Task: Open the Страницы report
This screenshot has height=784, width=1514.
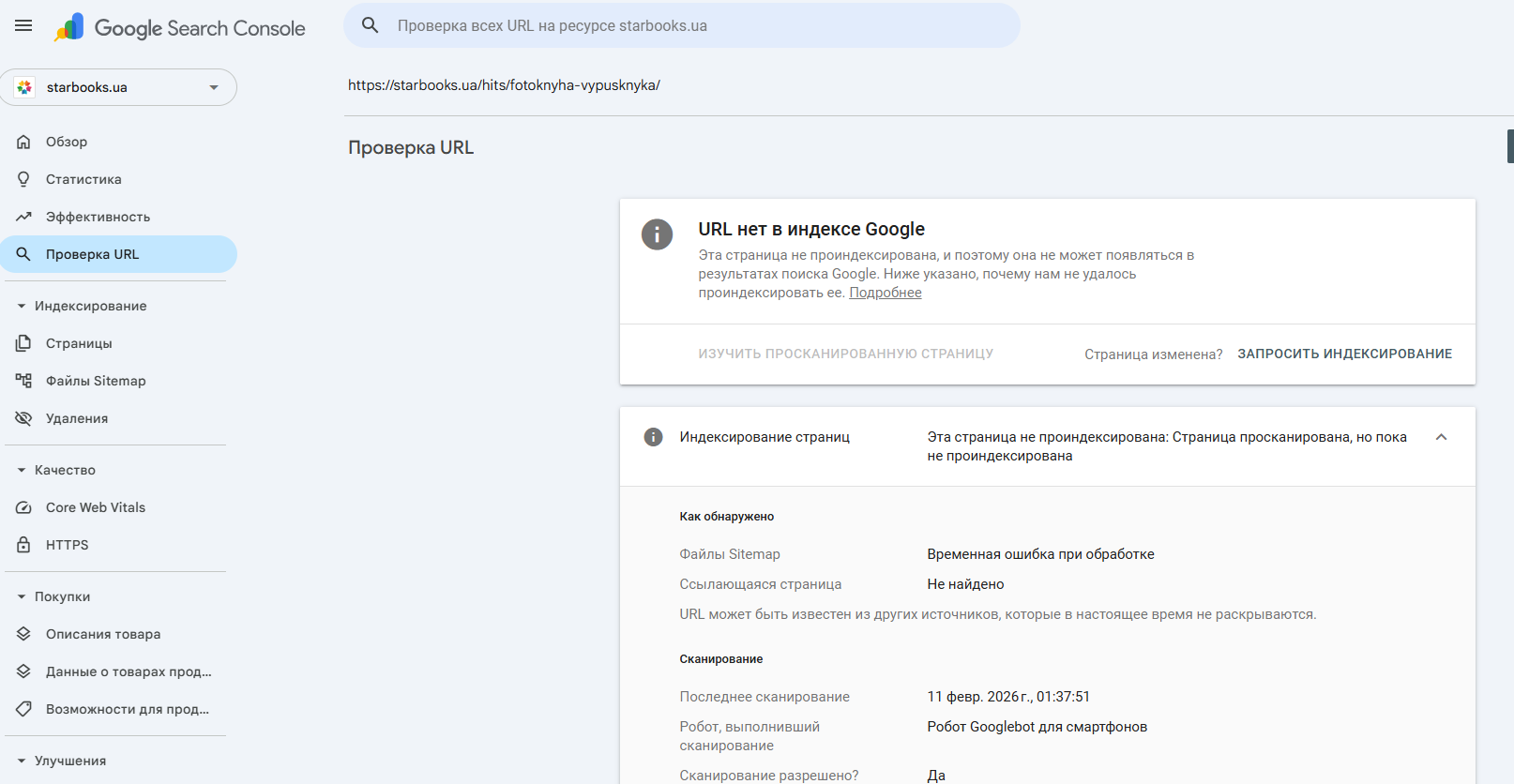Action: [118, 343]
